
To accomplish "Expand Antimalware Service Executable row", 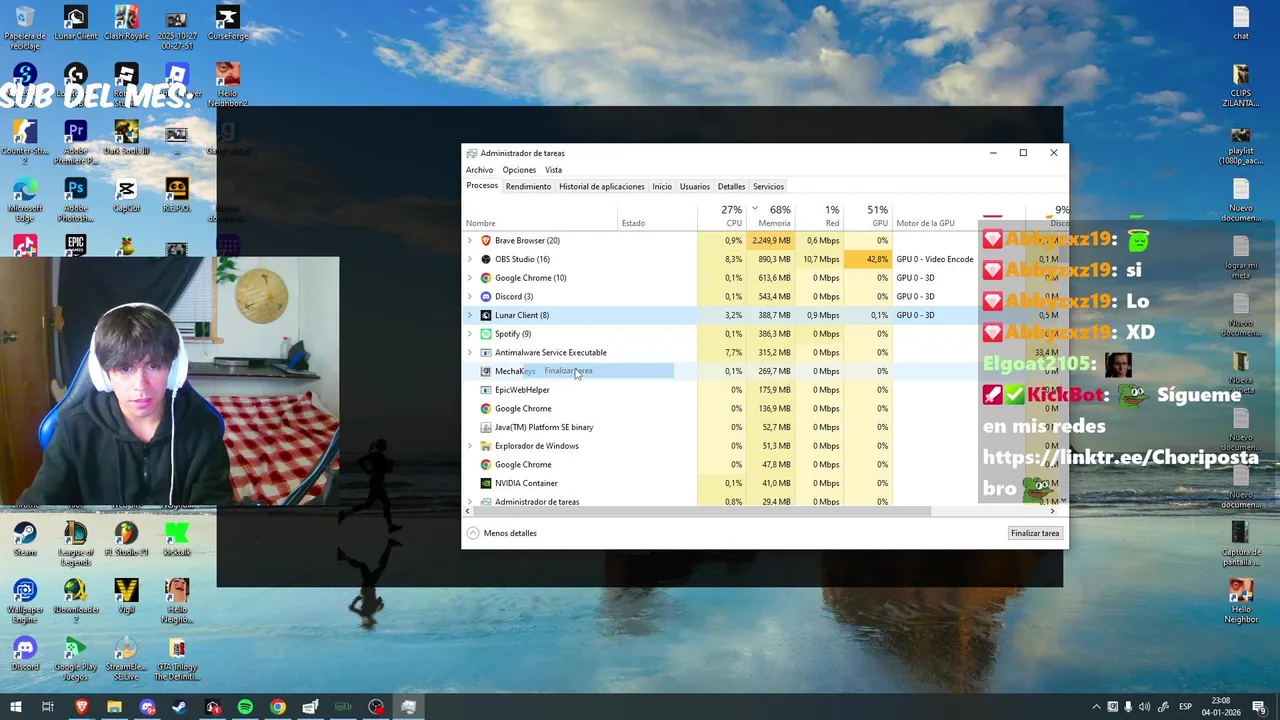I will (469, 353).
